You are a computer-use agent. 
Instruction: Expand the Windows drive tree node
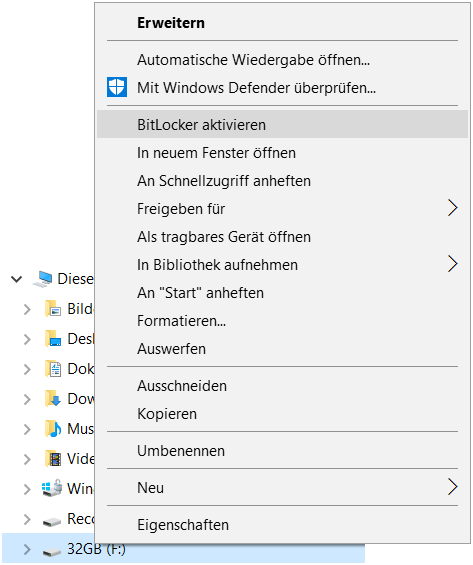coord(27,489)
